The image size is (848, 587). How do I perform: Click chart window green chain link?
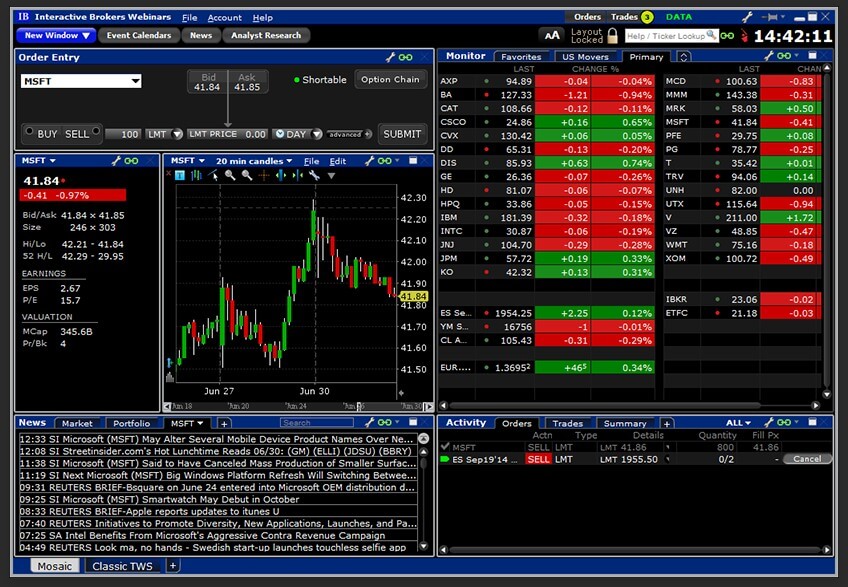click(385, 161)
